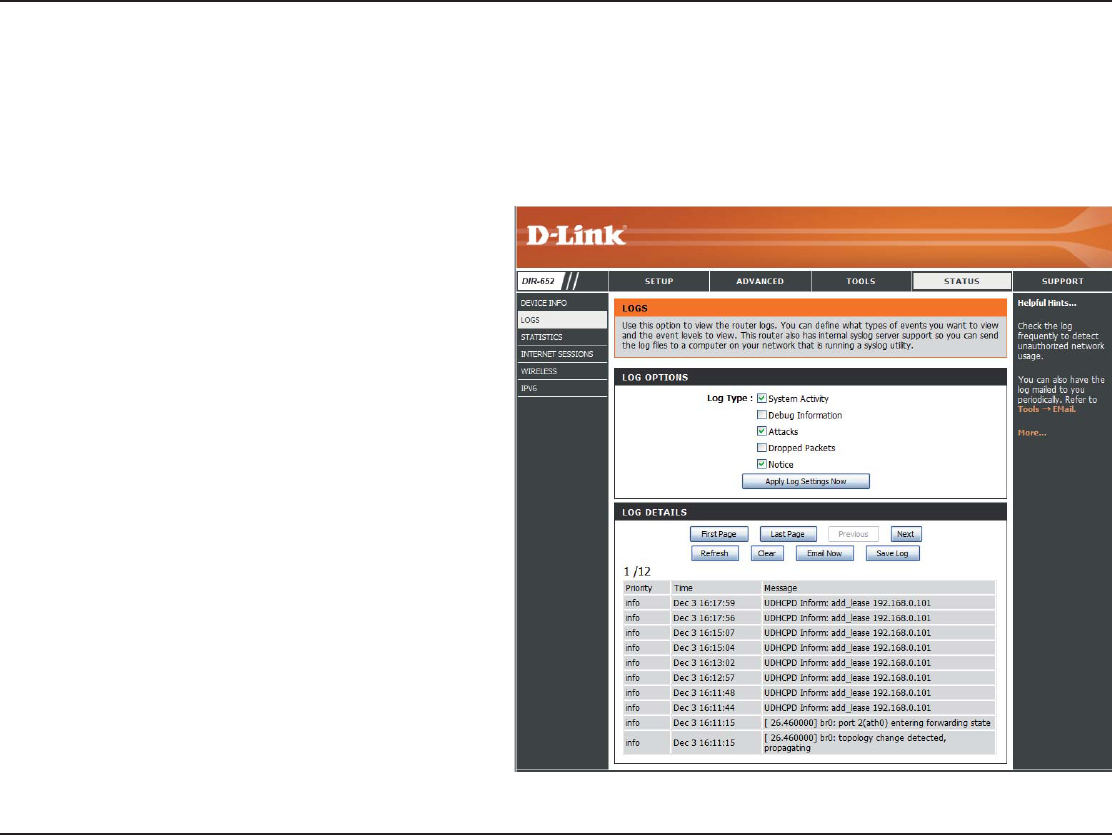Click the 1 /12 page indicator
The height and width of the screenshot is (835, 1112).
tap(637, 571)
